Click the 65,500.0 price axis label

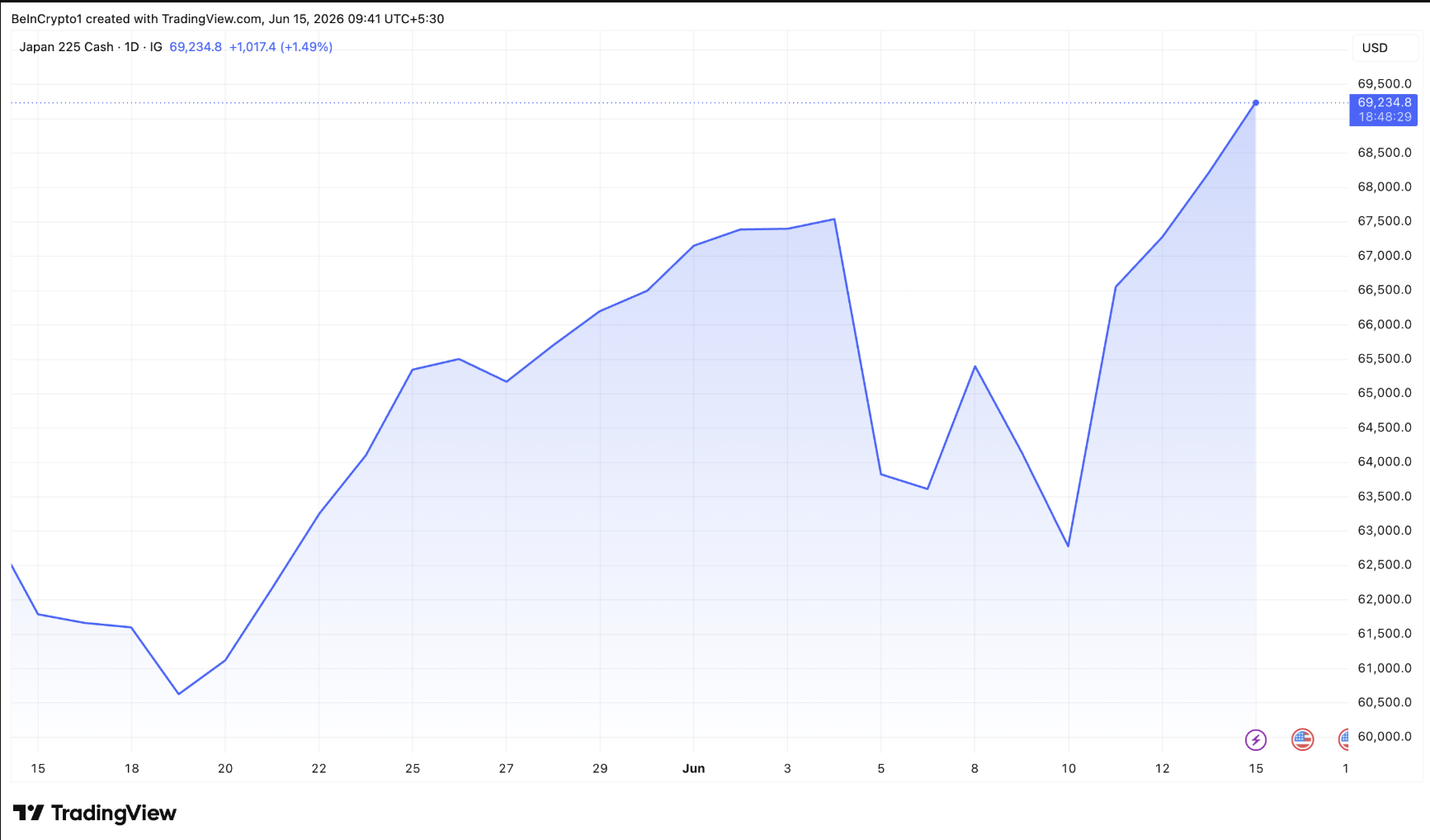1385,359
